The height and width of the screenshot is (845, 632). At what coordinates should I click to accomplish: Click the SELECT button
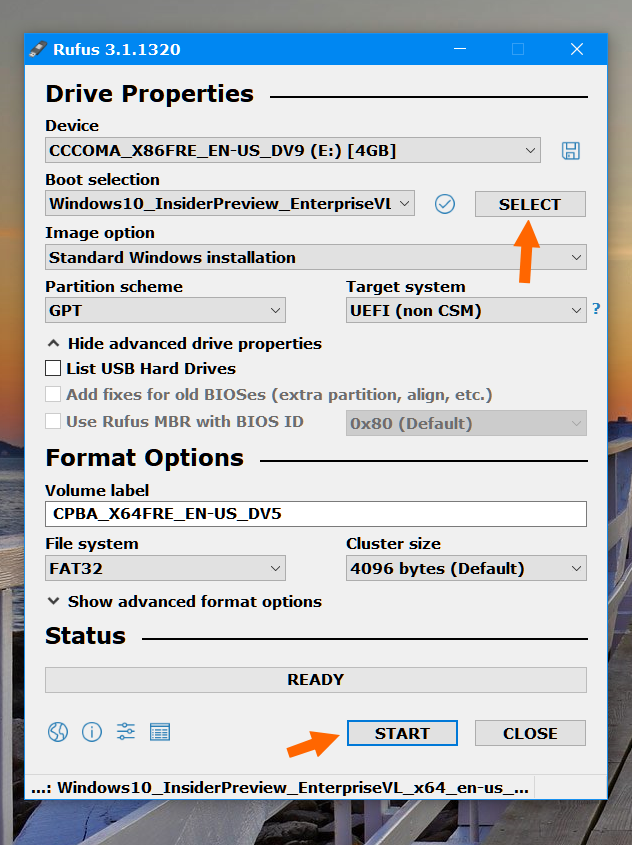tap(530, 204)
